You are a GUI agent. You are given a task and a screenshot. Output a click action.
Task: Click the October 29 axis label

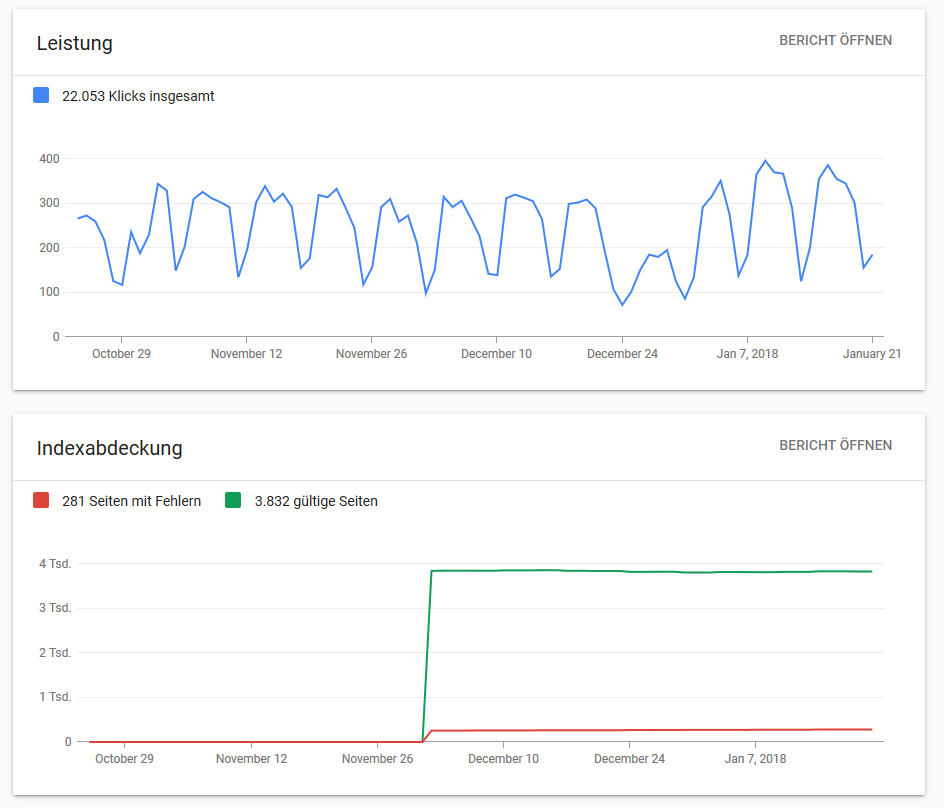click(121, 353)
